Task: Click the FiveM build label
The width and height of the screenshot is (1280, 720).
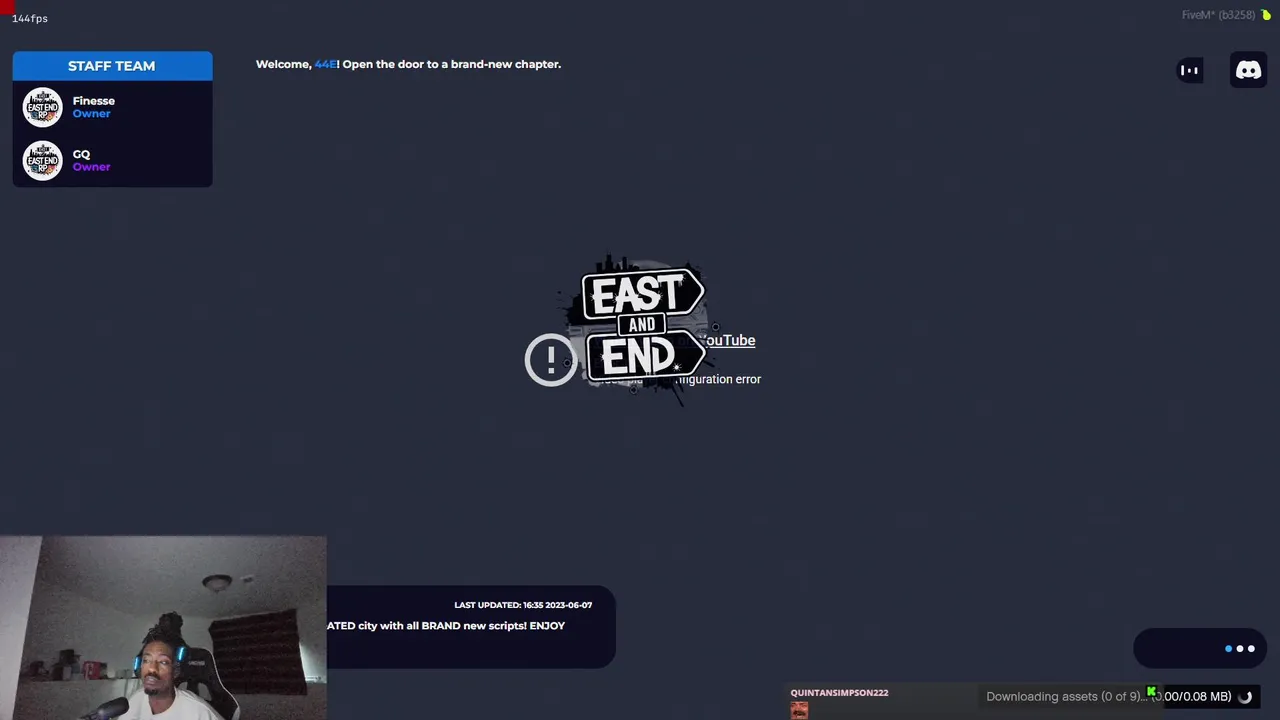Action: tap(1218, 15)
